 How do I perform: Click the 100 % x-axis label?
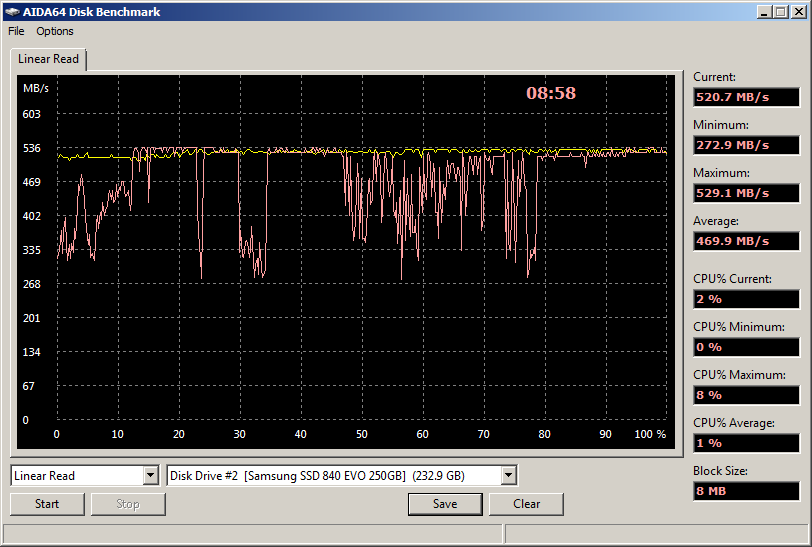point(650,434)
